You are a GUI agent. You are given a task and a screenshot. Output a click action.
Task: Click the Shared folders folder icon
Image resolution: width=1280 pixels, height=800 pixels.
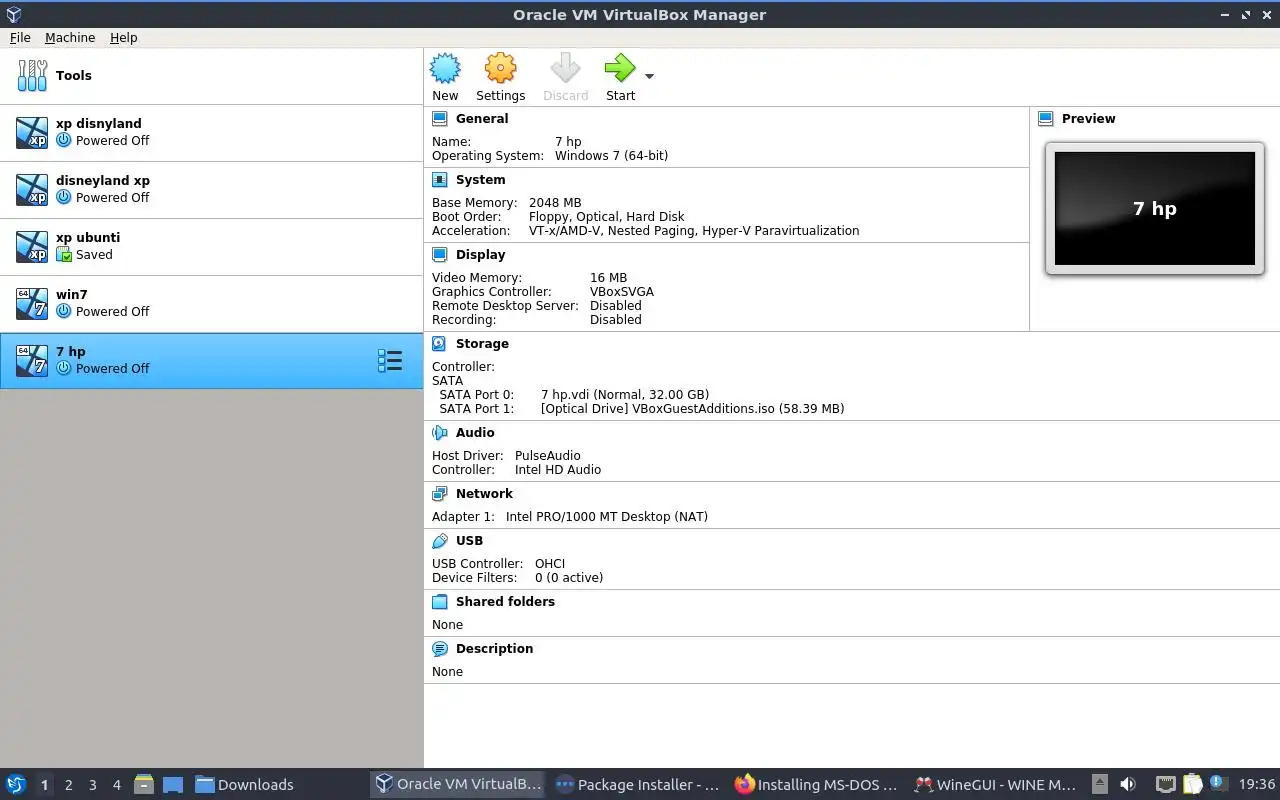pyautogui.click(x=439, y=601)
